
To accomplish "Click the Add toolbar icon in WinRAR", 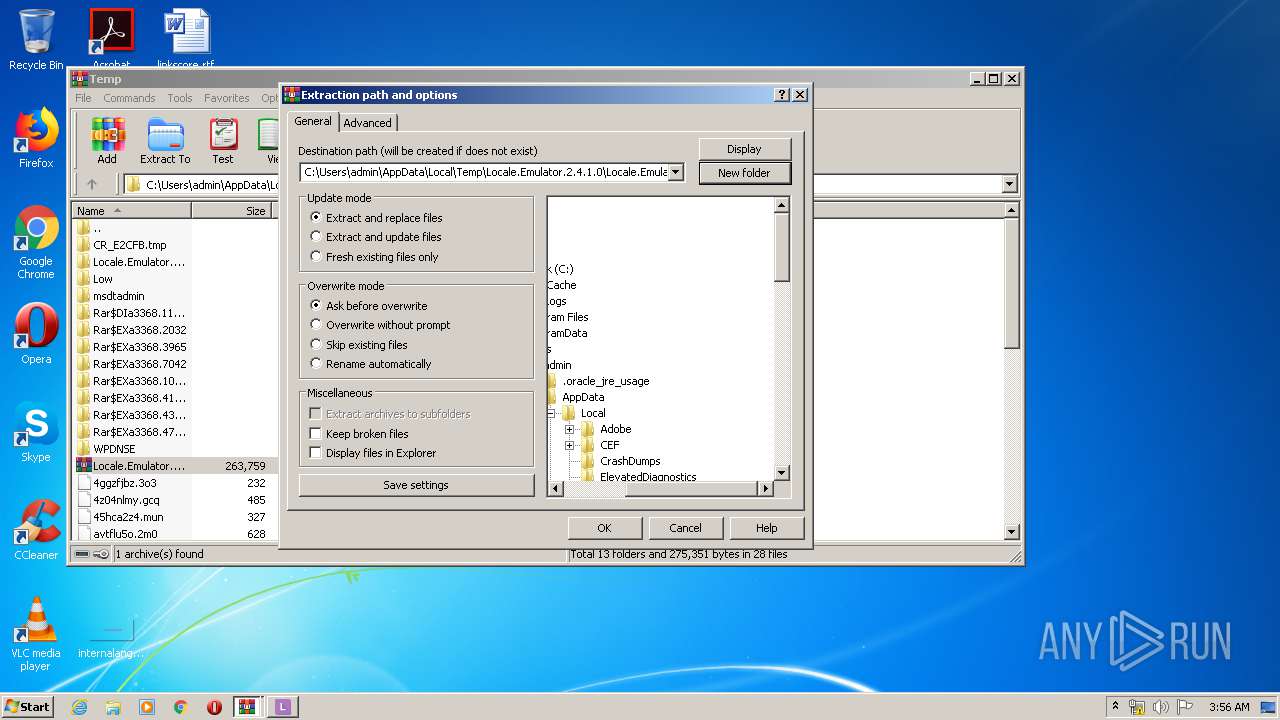I will [107, 141].
